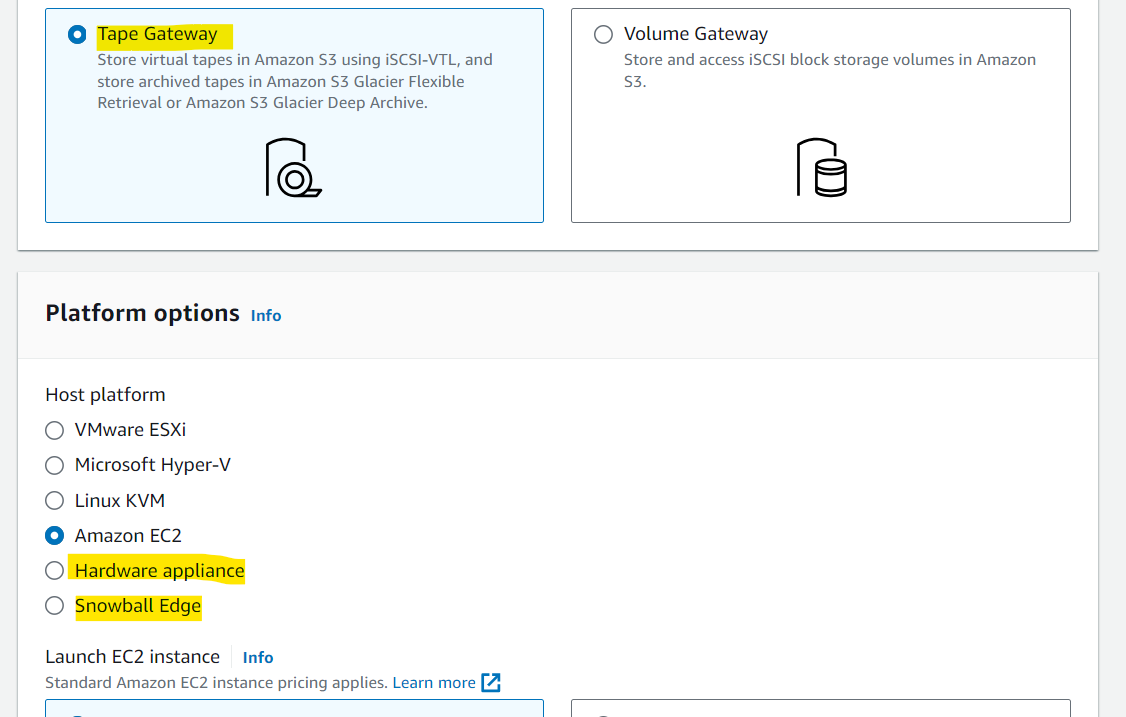Click the Launch EC2 instance label
Screen dimensions: 1126x717
(x=132, y=657)
